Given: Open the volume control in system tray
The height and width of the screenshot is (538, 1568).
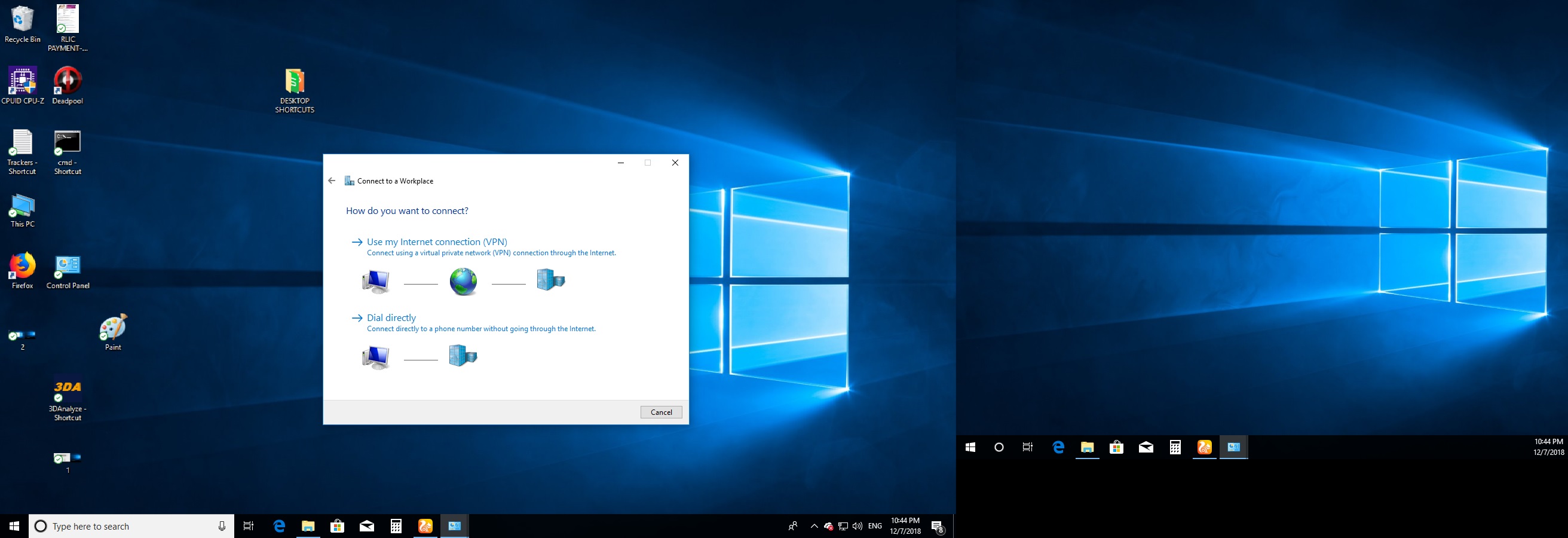Looking at the screenshot, I should tap(857, 527).
